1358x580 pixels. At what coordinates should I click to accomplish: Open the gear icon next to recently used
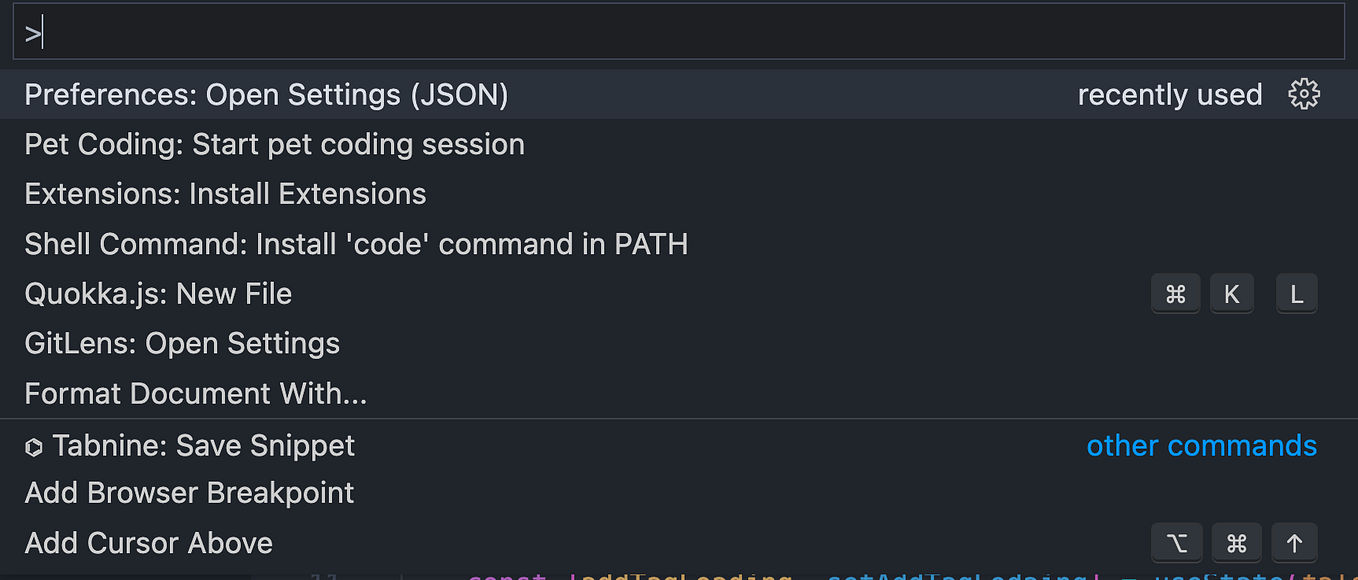(x=1305, y=93)
